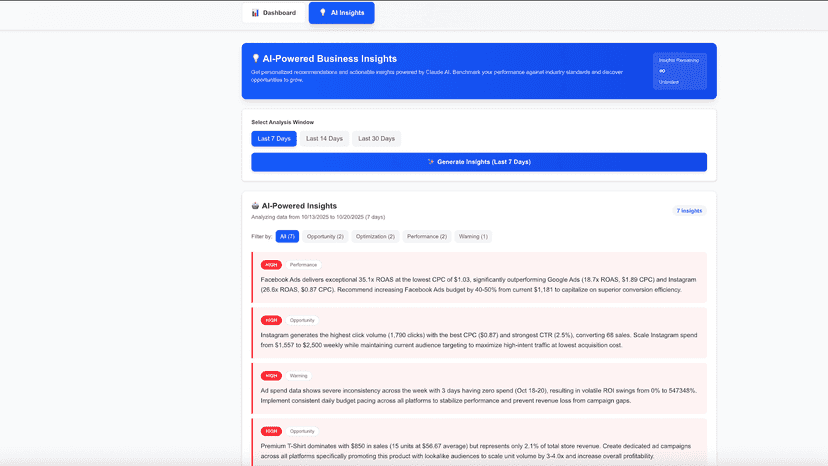This screenshot has height=466, width=828.
Task: Click Opportunity tag on Premium T-Shirt insight
Action: tap(302, 431)
